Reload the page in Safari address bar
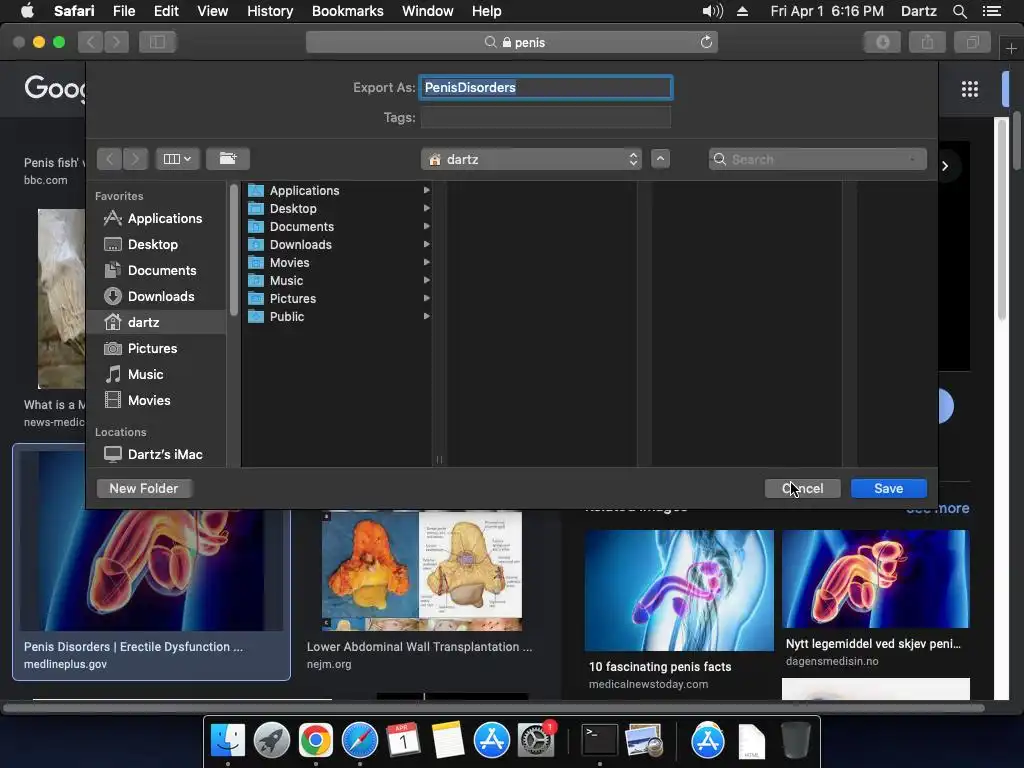1024x768 pixels. coord(706,42)
